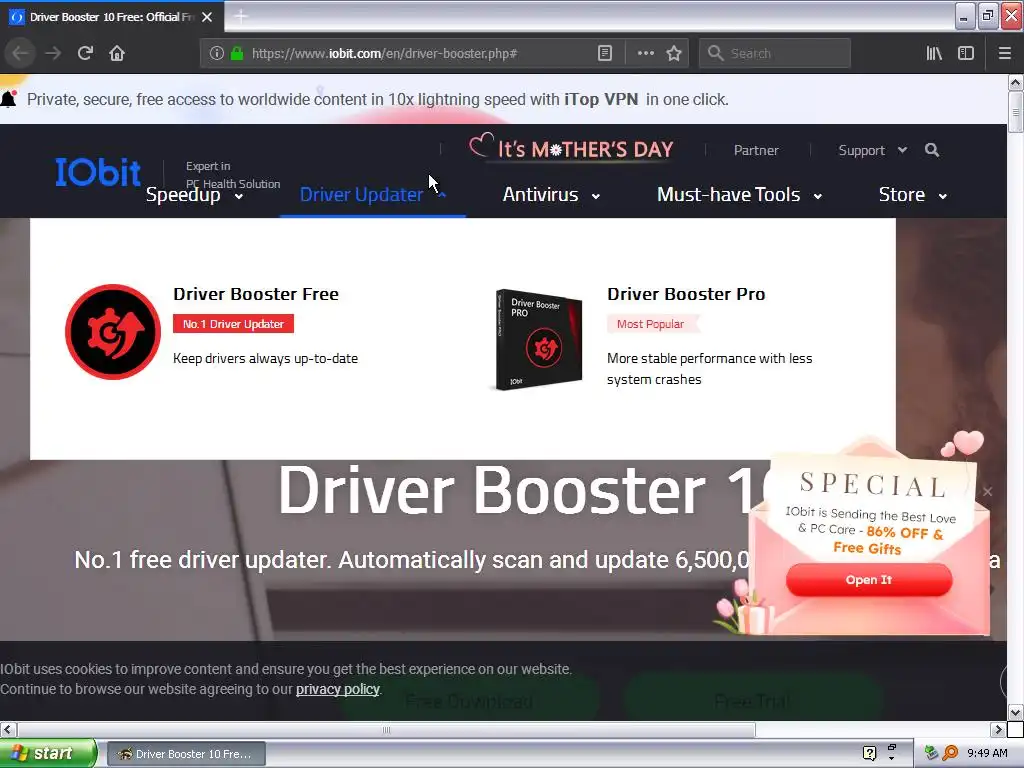
Task: Click the orange magnifier tray icon
Action: 951,753
